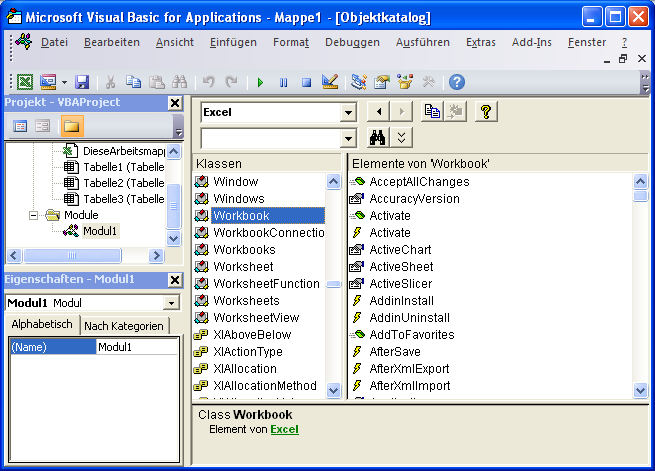Click the Cut scissors icon
The height and width of the screenshot is (471, 655).
point(110,82)
